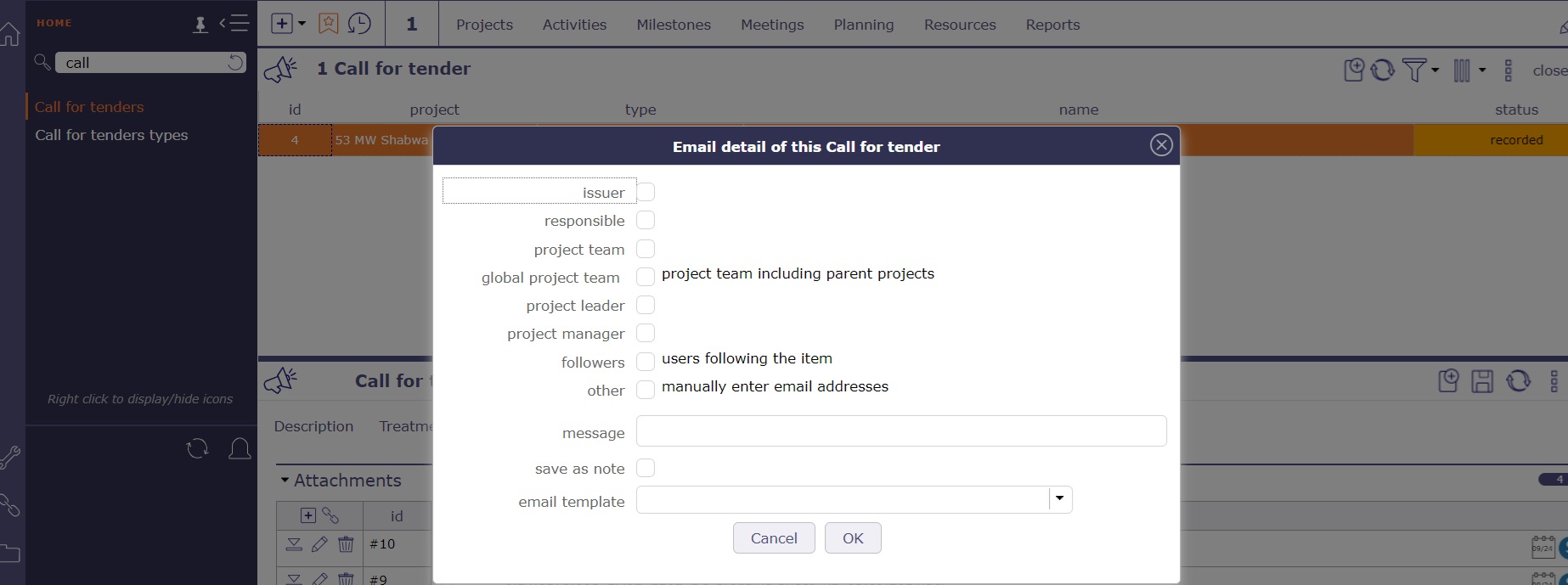Collapse the Attachments section
Screen dimensions: 1568x585
point(285,481)
